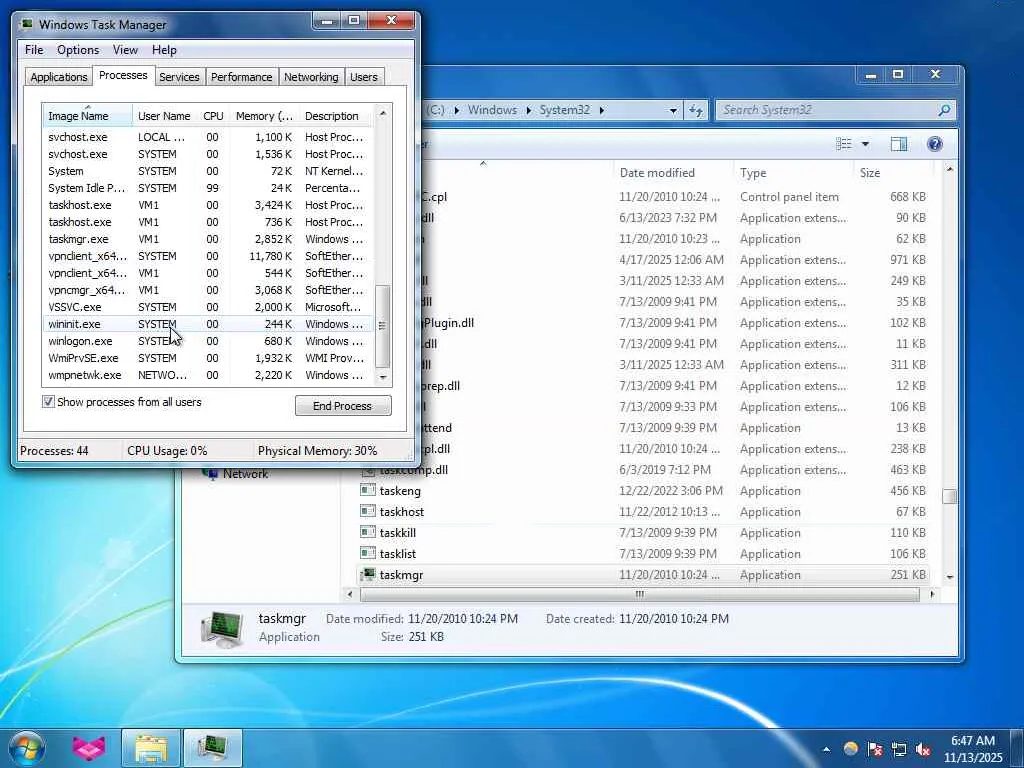Select the winlogon.exe process row
1024x768 pixels.
coord(208,341)
